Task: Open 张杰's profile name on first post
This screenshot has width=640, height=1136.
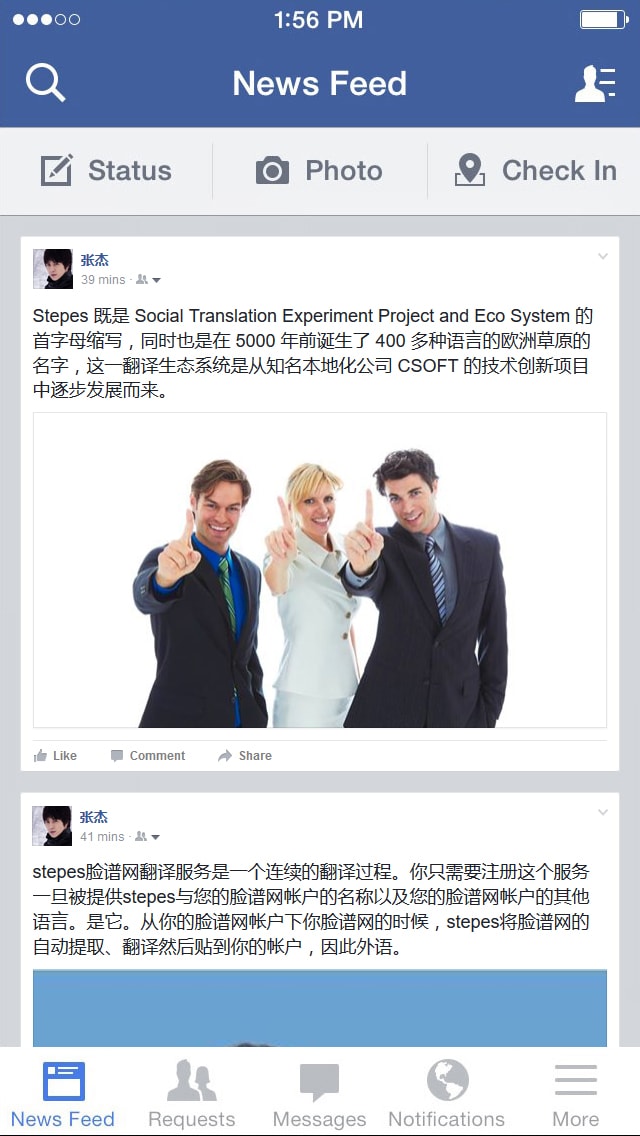Action: click(x=94, y=260)
